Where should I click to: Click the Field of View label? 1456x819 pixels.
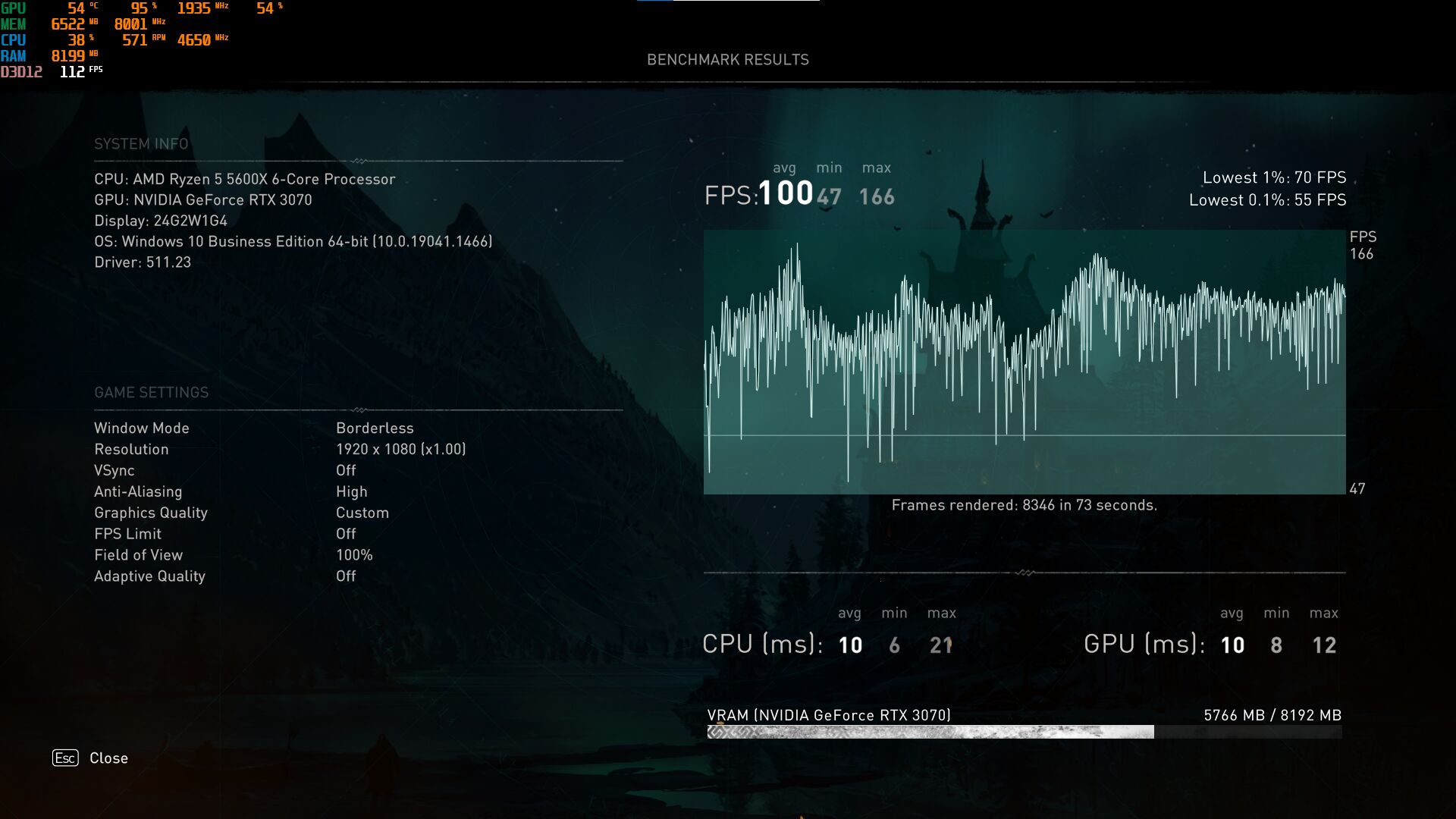click(138, 555)
